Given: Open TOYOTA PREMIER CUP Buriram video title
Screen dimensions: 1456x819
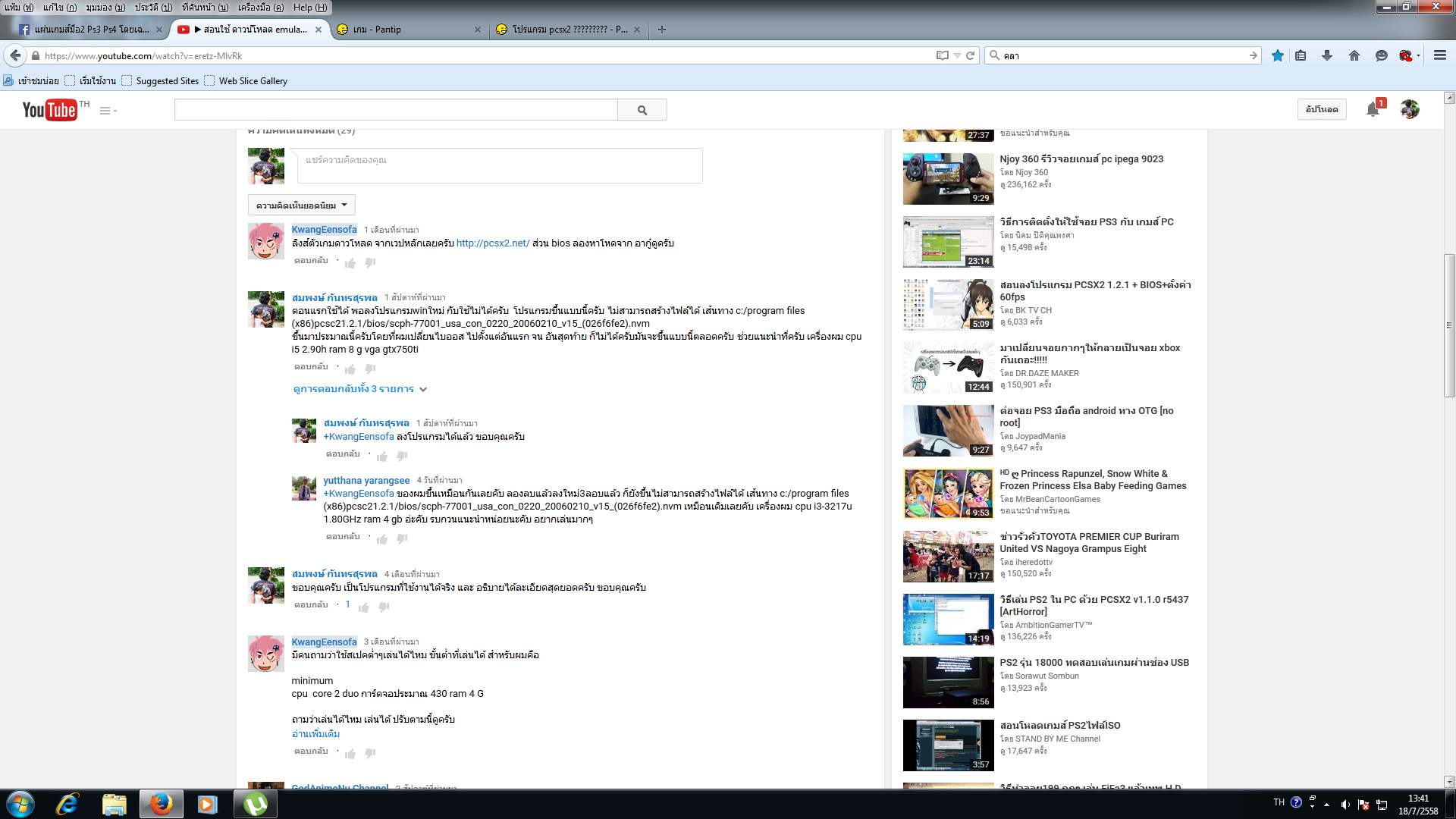Looking at the screenshot, I should click(1089, 543).
